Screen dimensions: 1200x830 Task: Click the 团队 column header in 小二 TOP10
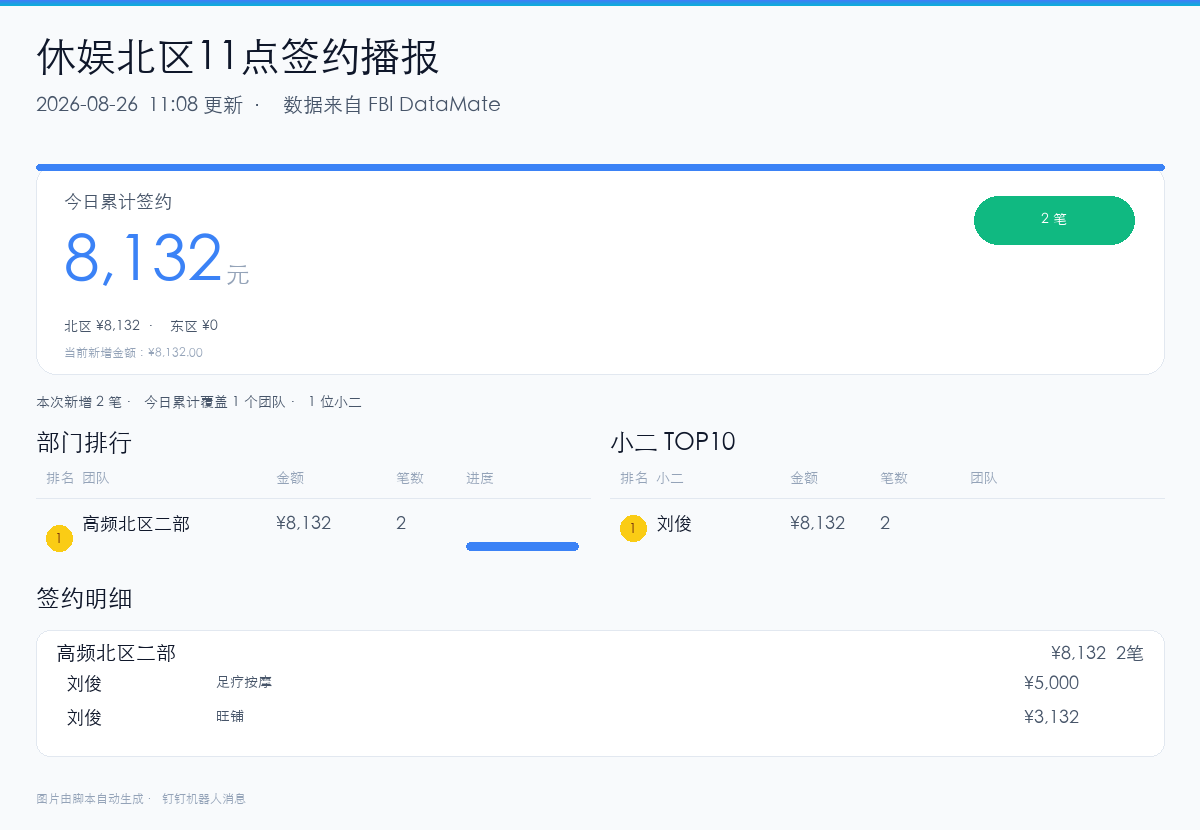tap(984, 478)
